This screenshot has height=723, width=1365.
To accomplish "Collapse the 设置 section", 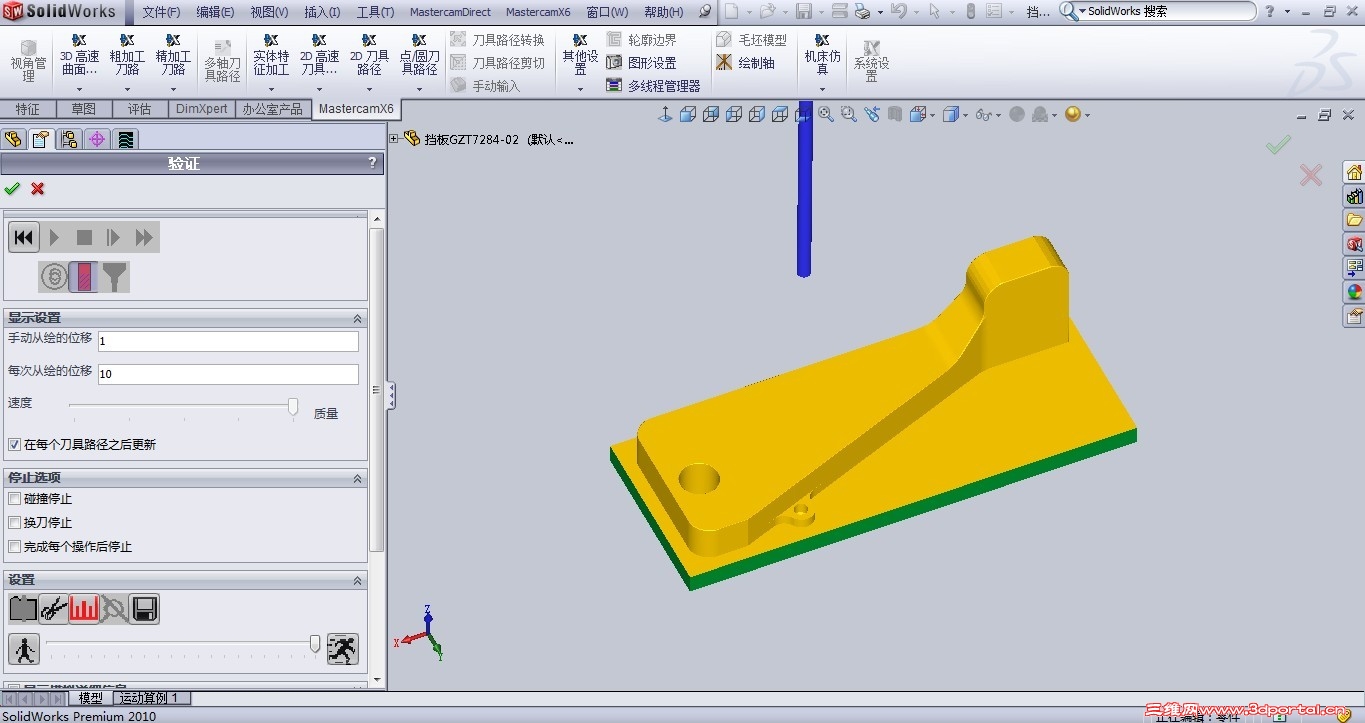I will click(x=357, y=580).
